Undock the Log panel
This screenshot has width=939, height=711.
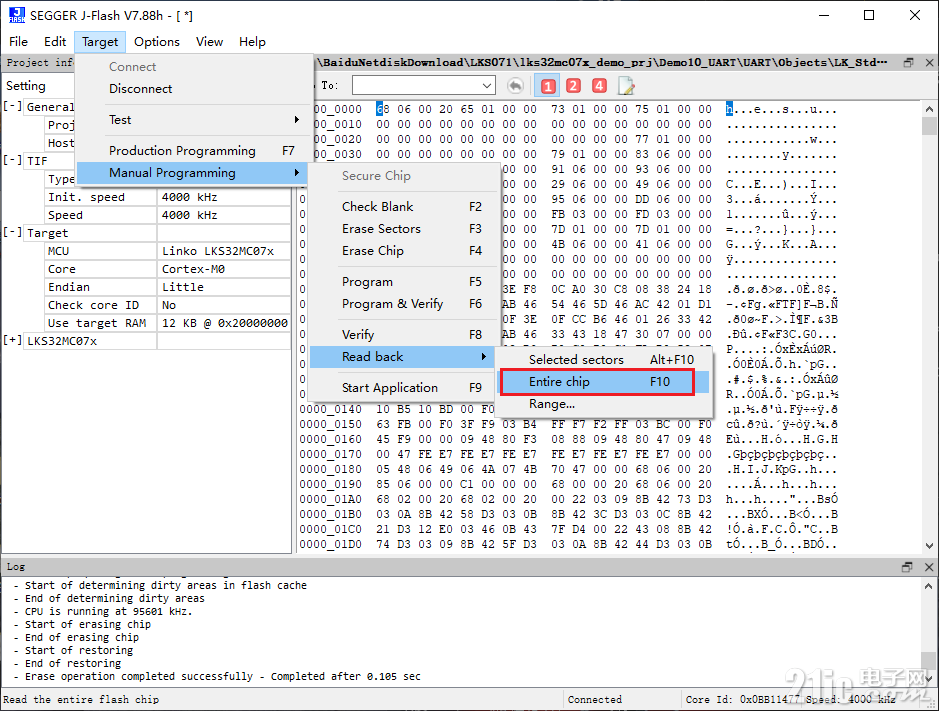[907, 567]
